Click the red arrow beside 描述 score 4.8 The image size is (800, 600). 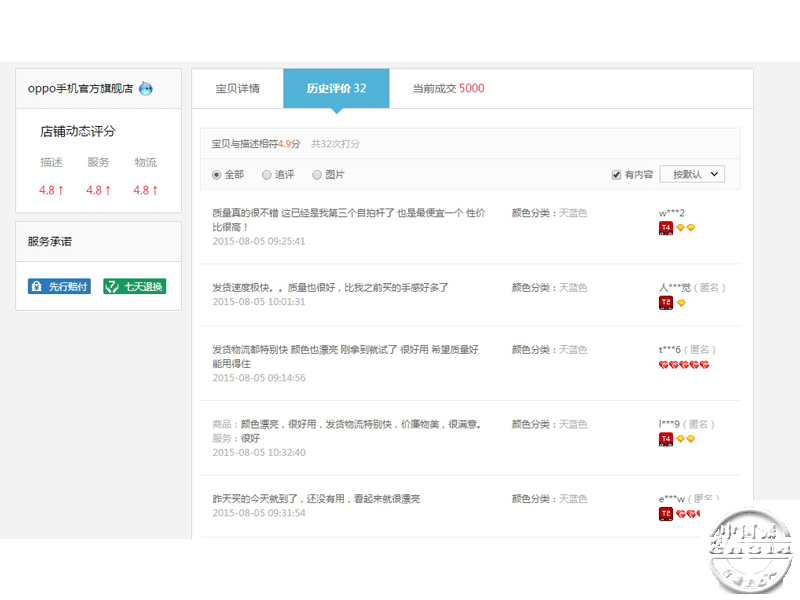(61, 191)
